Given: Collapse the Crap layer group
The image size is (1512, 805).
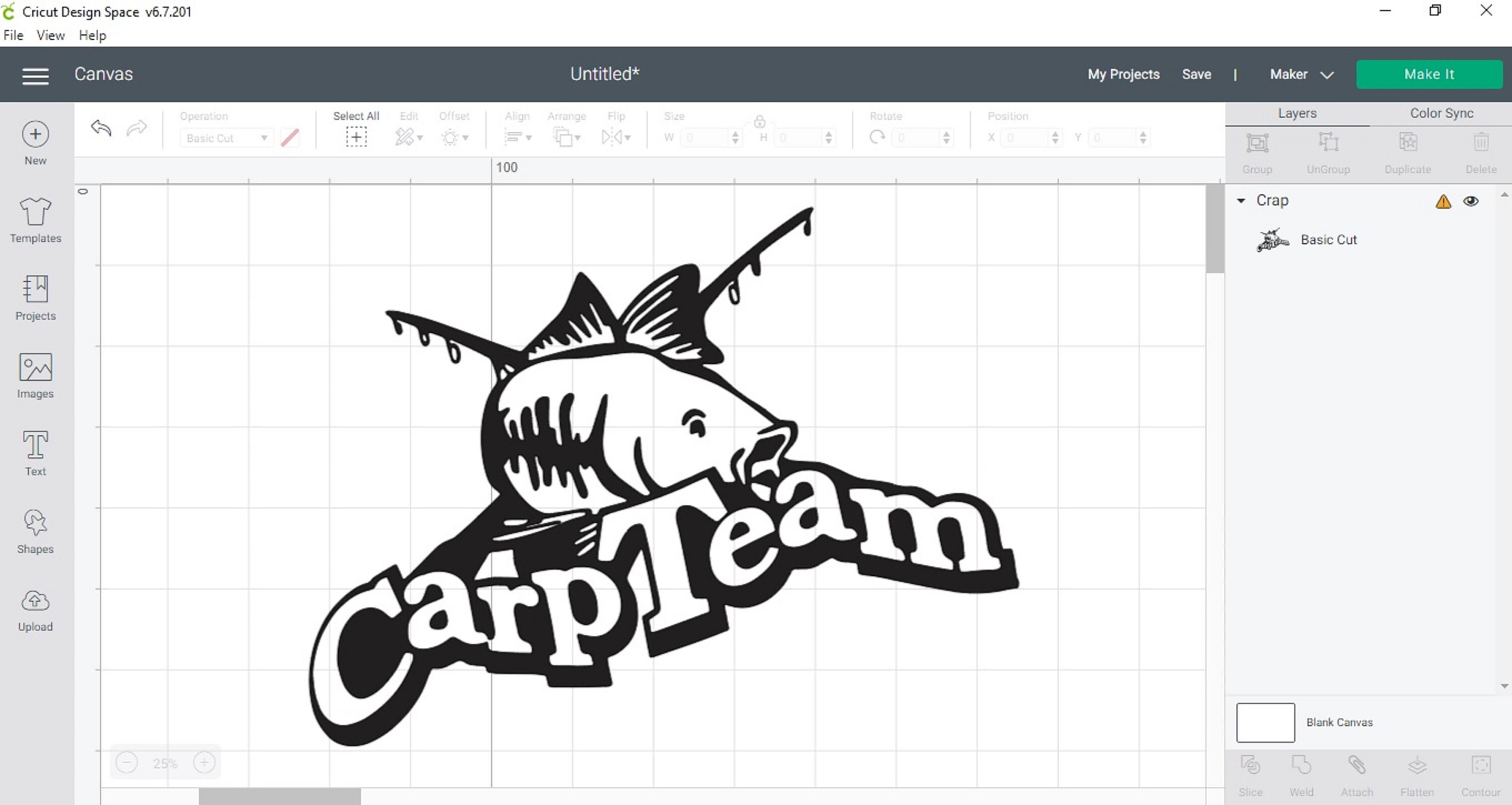Looking at the screenshot, I should 1242,200.
